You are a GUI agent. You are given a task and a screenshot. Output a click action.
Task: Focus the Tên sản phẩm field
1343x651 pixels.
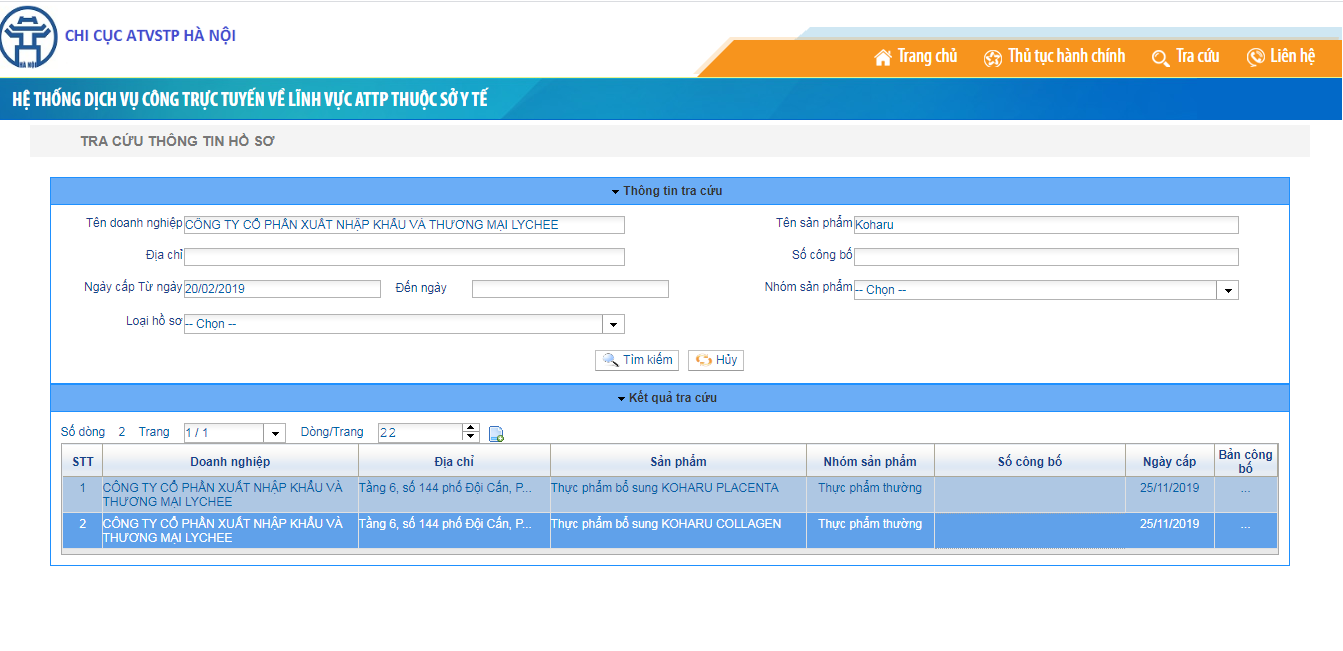point(1046,225)
